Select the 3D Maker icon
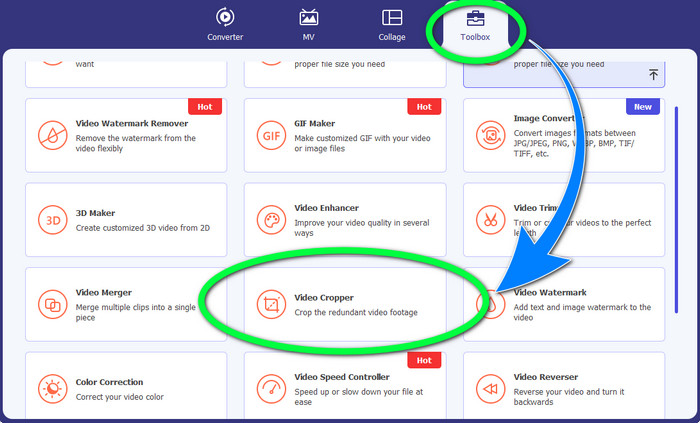The height and width of the screenshot is (423, 700). pos(52,219)
